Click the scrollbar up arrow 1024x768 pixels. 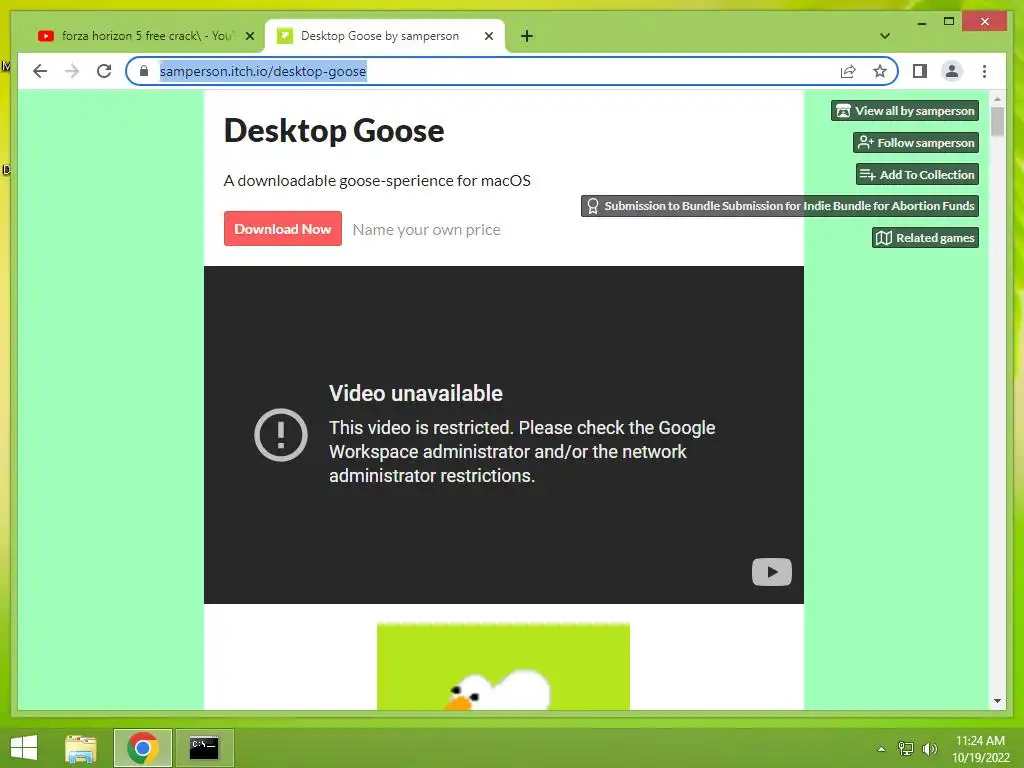tap(997, 99)
